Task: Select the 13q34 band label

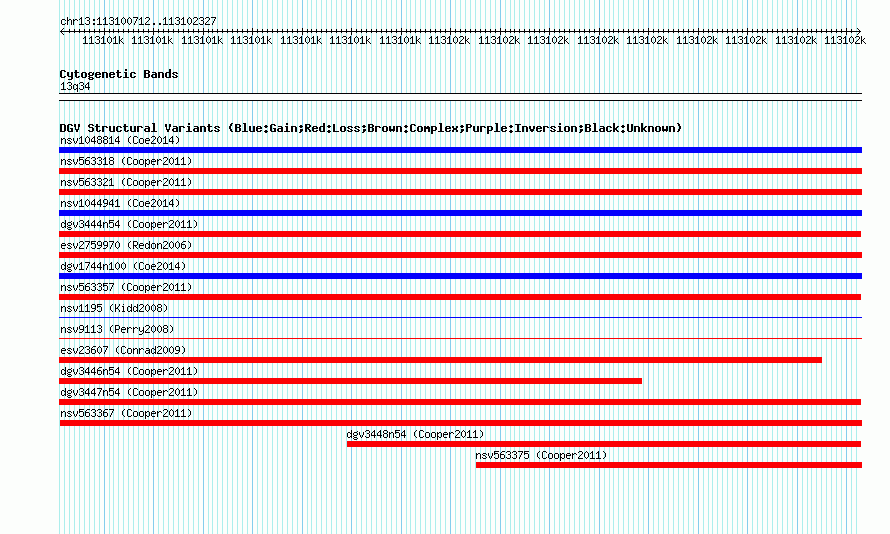Action: 75,86
